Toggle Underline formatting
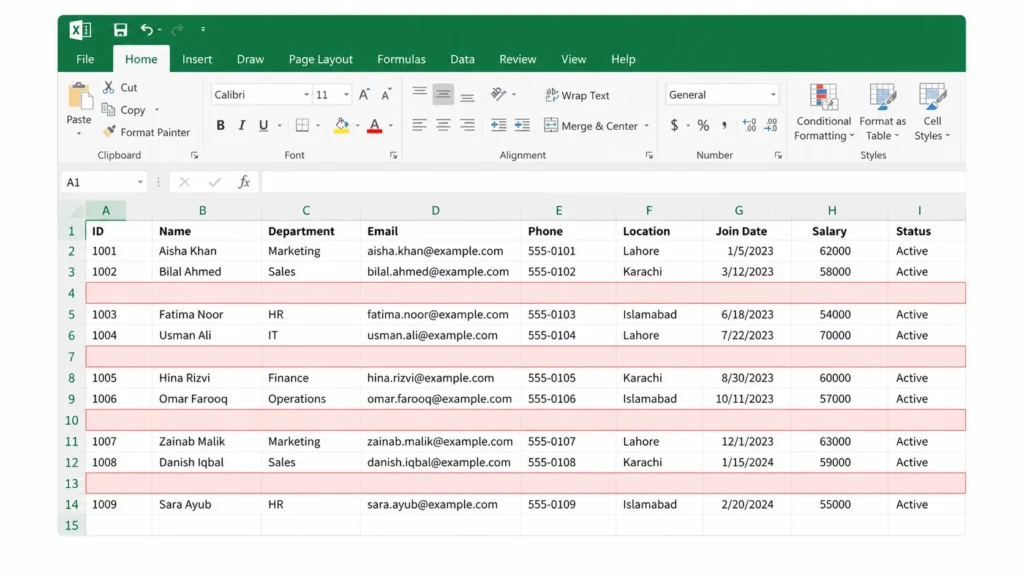 click(263, 125)
